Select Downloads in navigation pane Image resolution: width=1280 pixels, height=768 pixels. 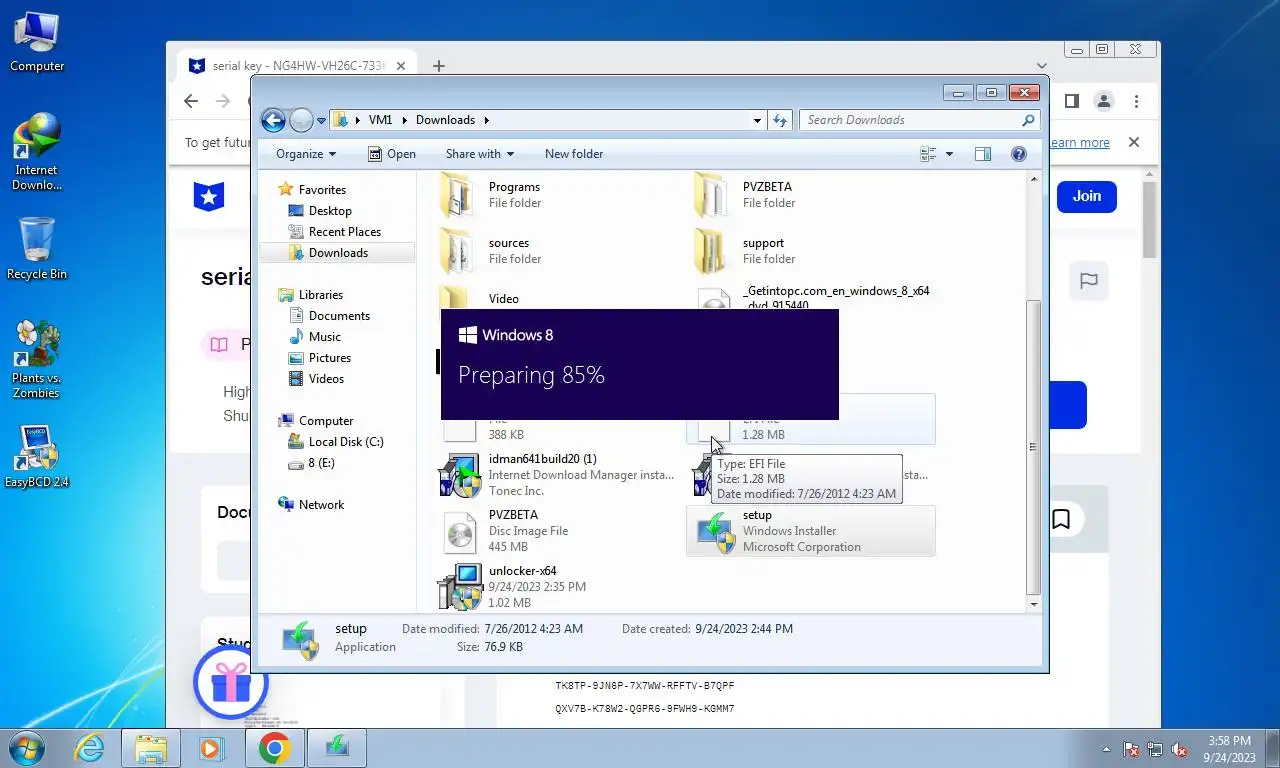click(337, 253)
